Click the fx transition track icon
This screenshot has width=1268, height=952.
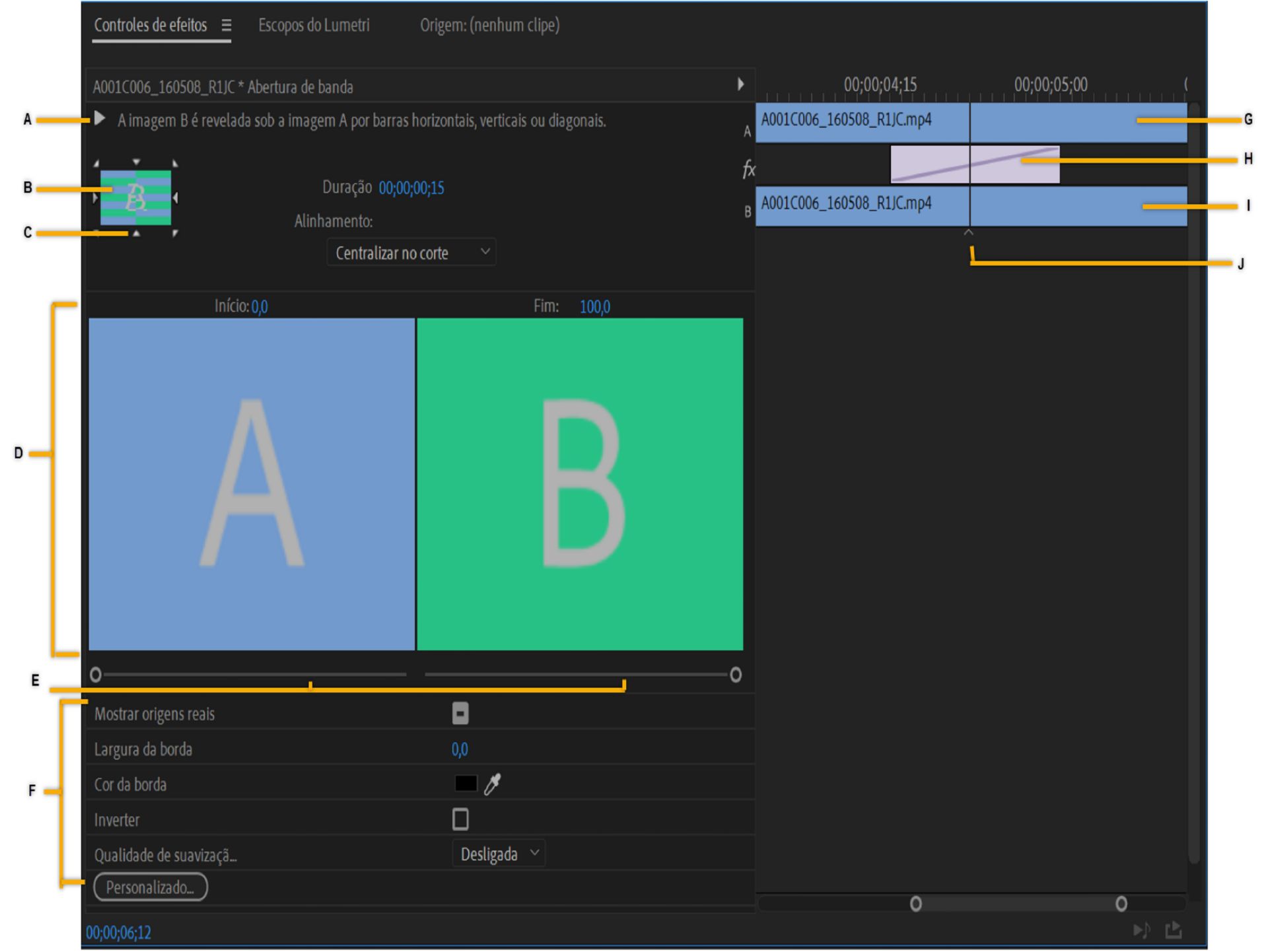pos(748,169)
